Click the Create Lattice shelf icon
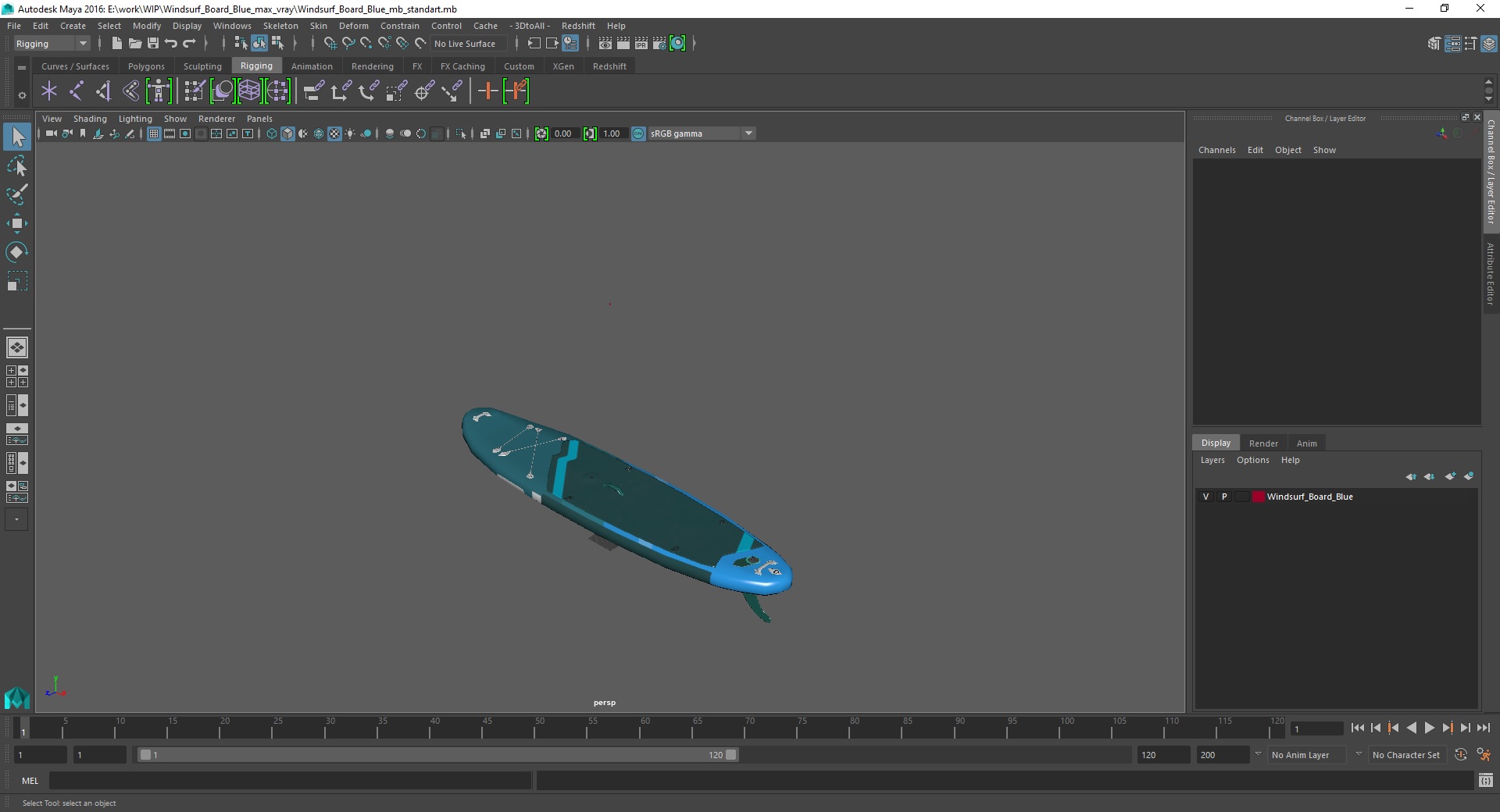The height and width of the screenshot is (812, 1500). coord(249,91)
